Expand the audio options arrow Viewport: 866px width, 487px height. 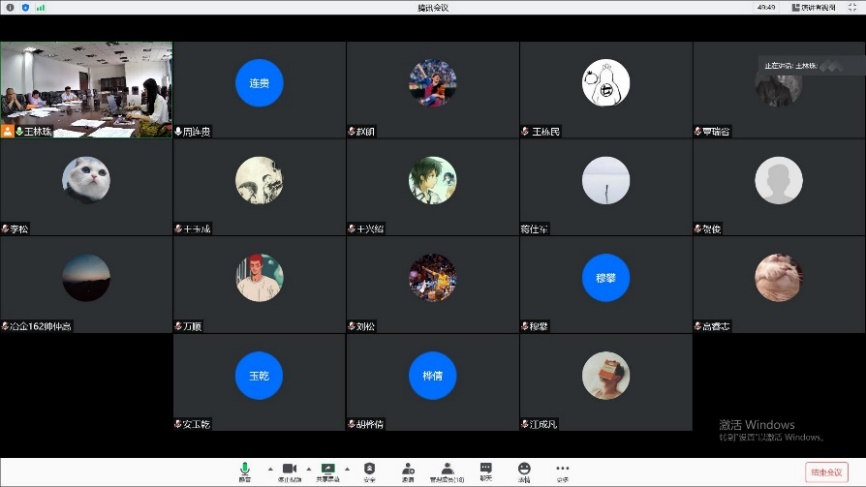[x=269, y=468]
